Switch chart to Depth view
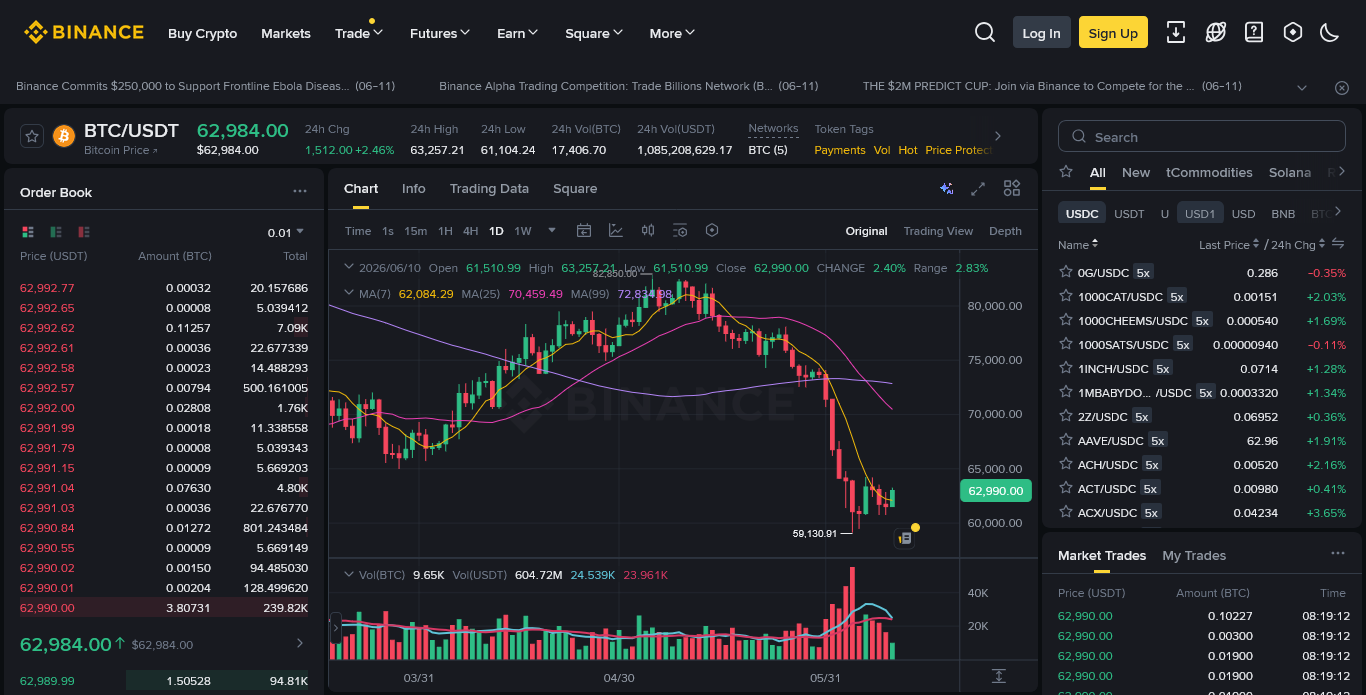The height and width of the screenshot is (695, 1366). tap(1005, 231)
